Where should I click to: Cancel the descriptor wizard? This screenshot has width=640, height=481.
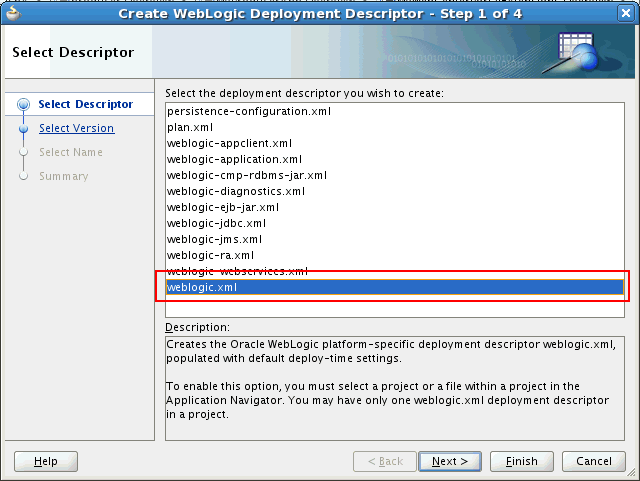(593, 461)
